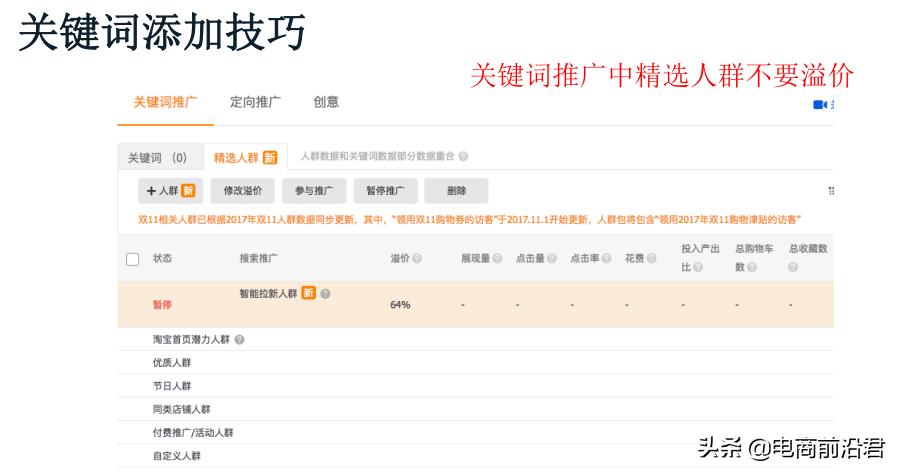The image size is (899, 473).
Task: Tick the select-all checkbox in header
Action: (x=132, y=259)
